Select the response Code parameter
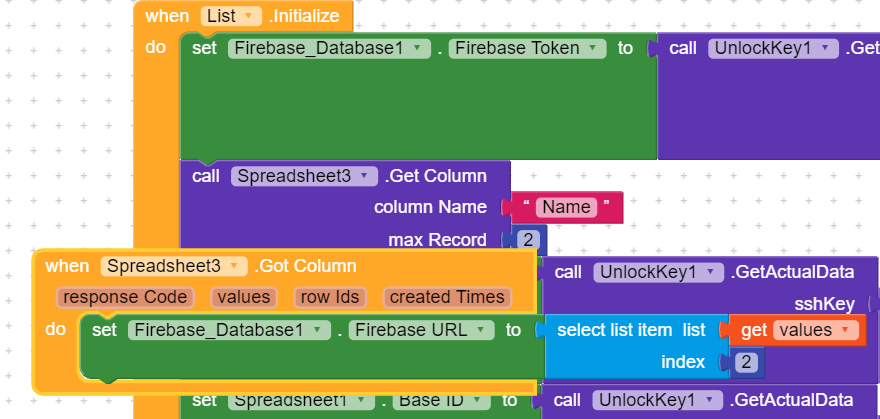 [x=124, y=297]
